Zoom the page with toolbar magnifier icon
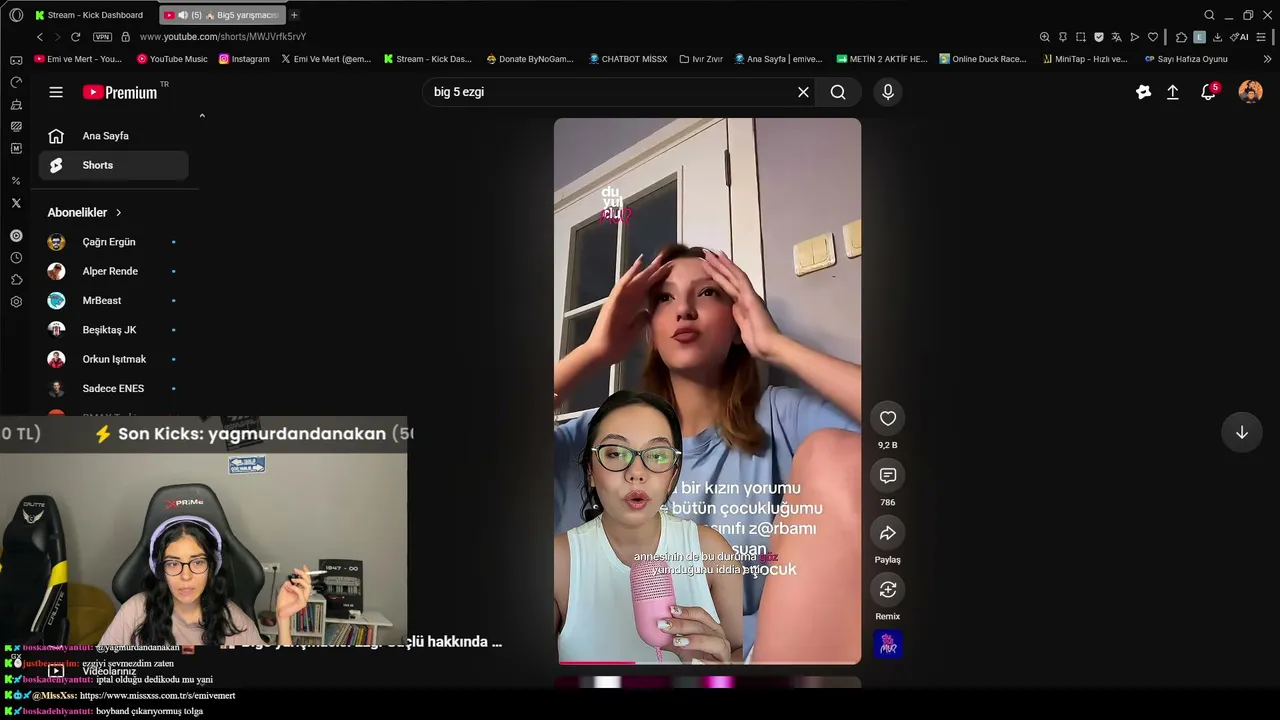Screen dimensions: 1280x720 coord(1044,37)
